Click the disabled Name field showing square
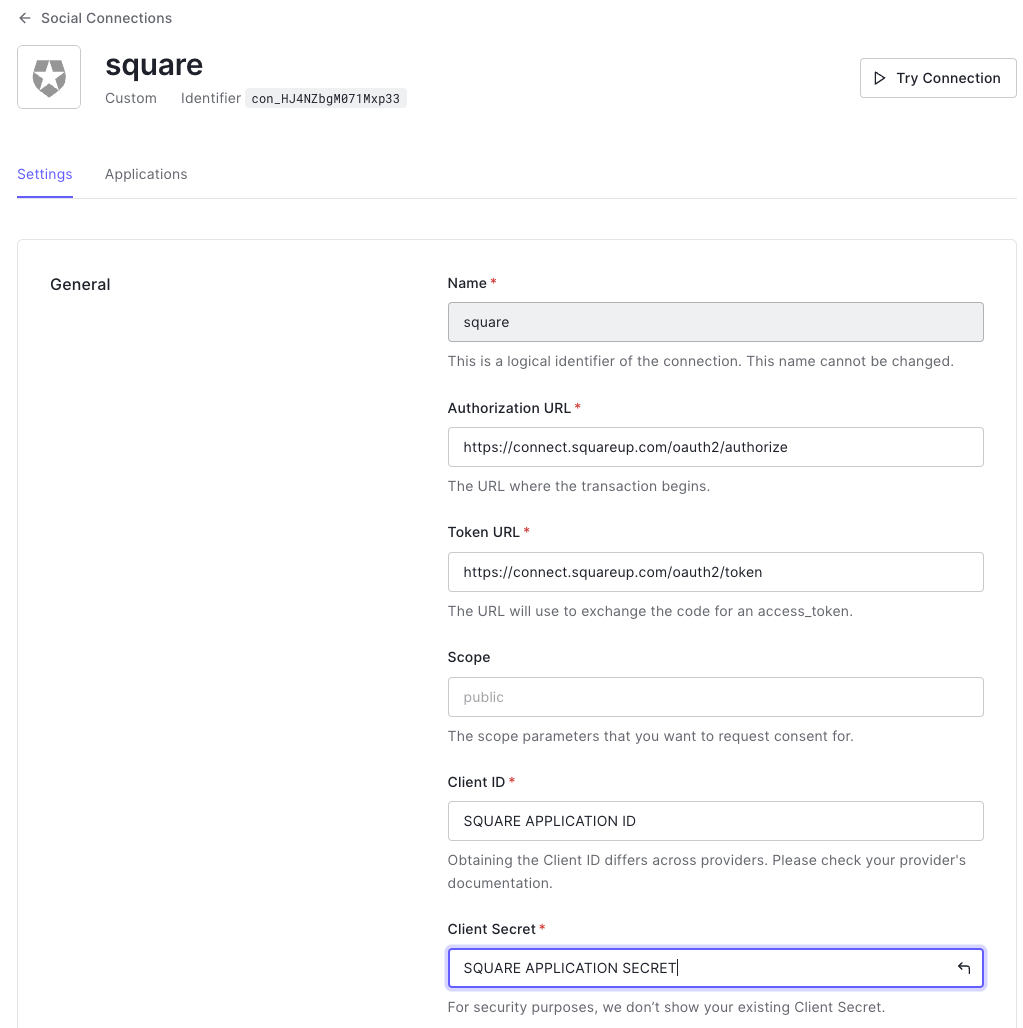The height and width of the screenshot is (1028, 1023). pos(715,322)
